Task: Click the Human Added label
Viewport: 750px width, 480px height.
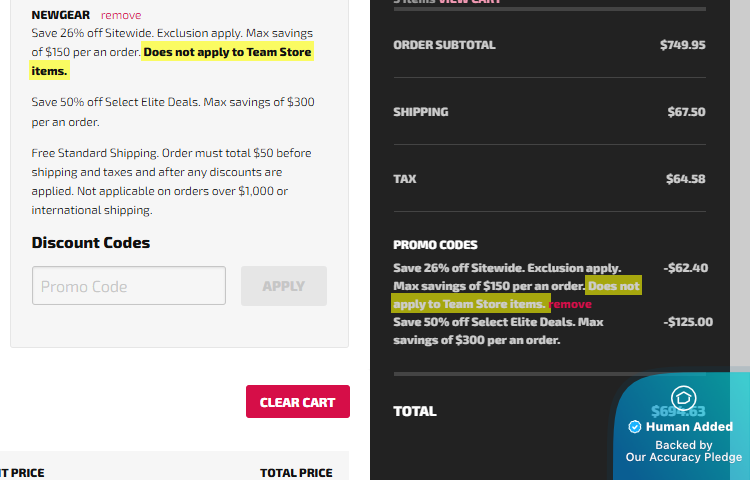Action: [689, 427]
